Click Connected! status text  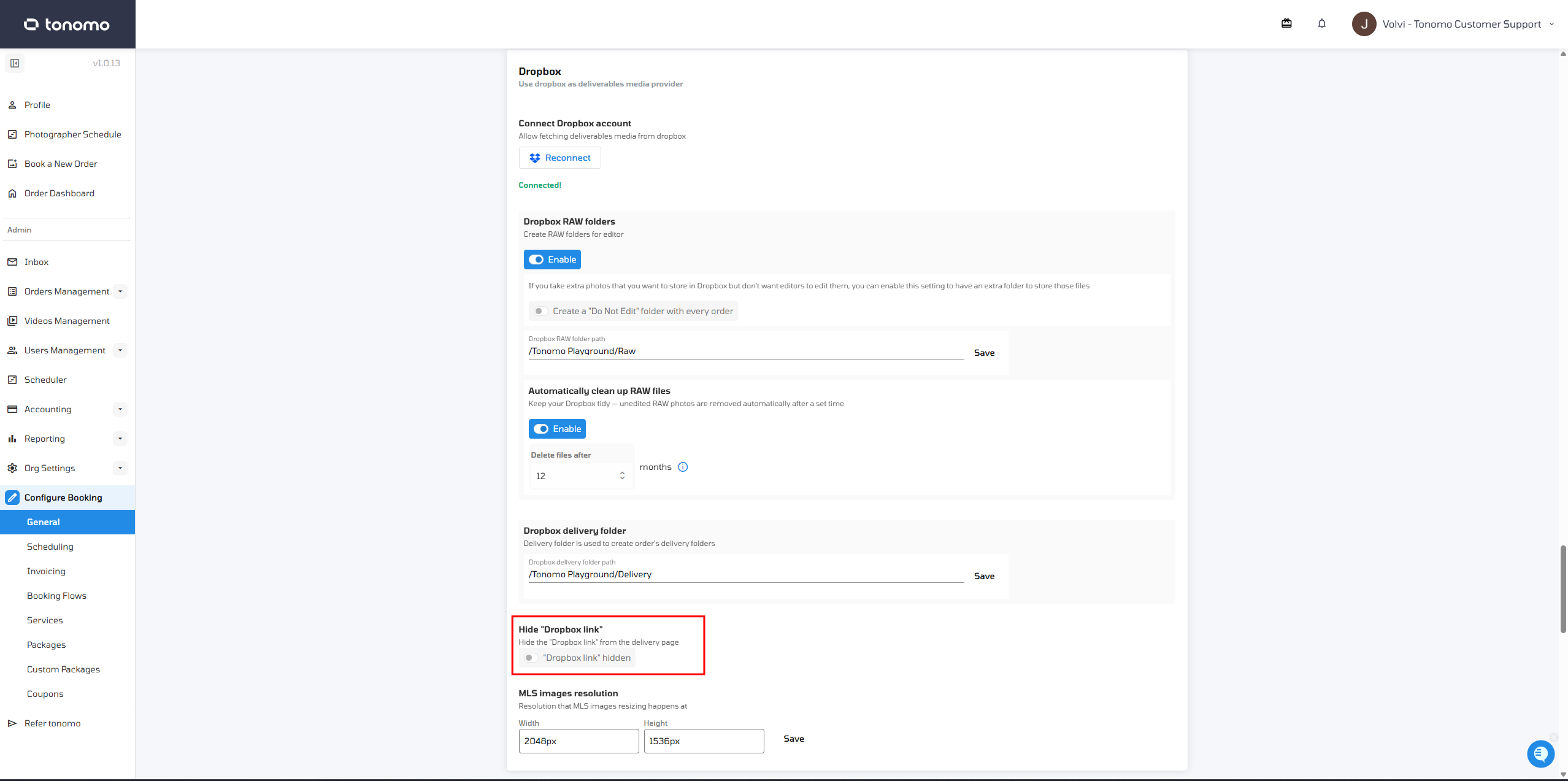pyautogui.click(x=540, y=185)
